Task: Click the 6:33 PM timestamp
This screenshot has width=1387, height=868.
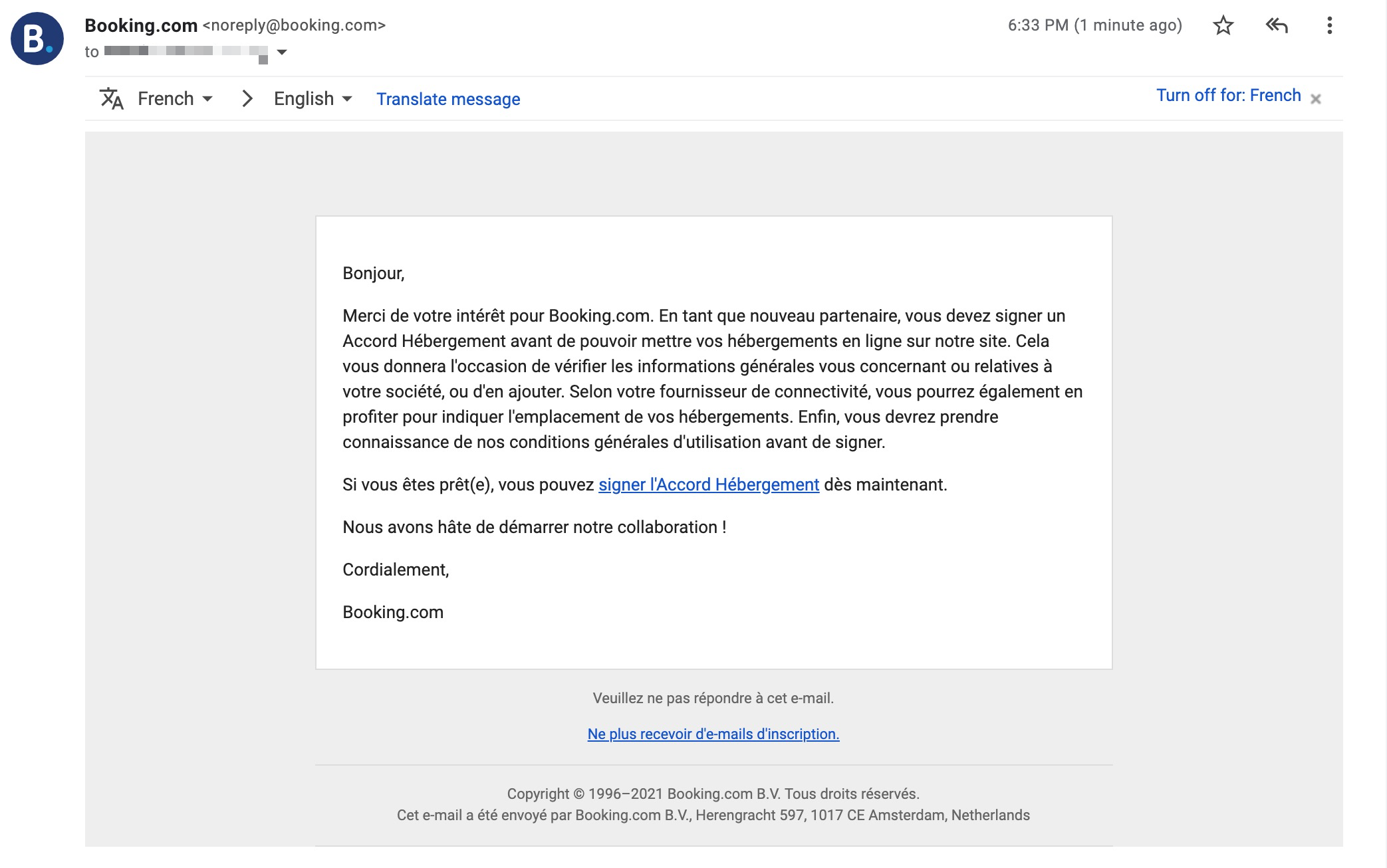Action: tap(1094, 25)
